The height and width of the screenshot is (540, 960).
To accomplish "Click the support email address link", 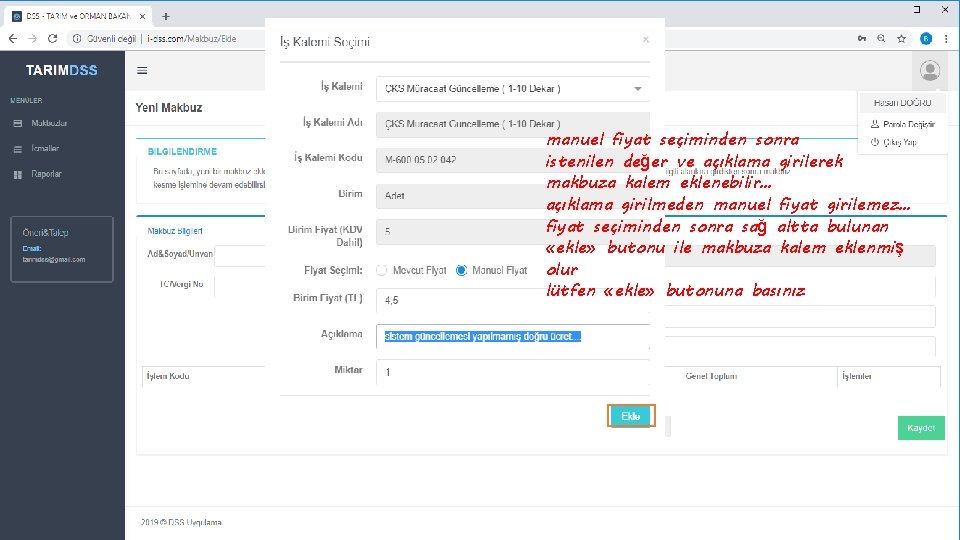I will [54, 260].
